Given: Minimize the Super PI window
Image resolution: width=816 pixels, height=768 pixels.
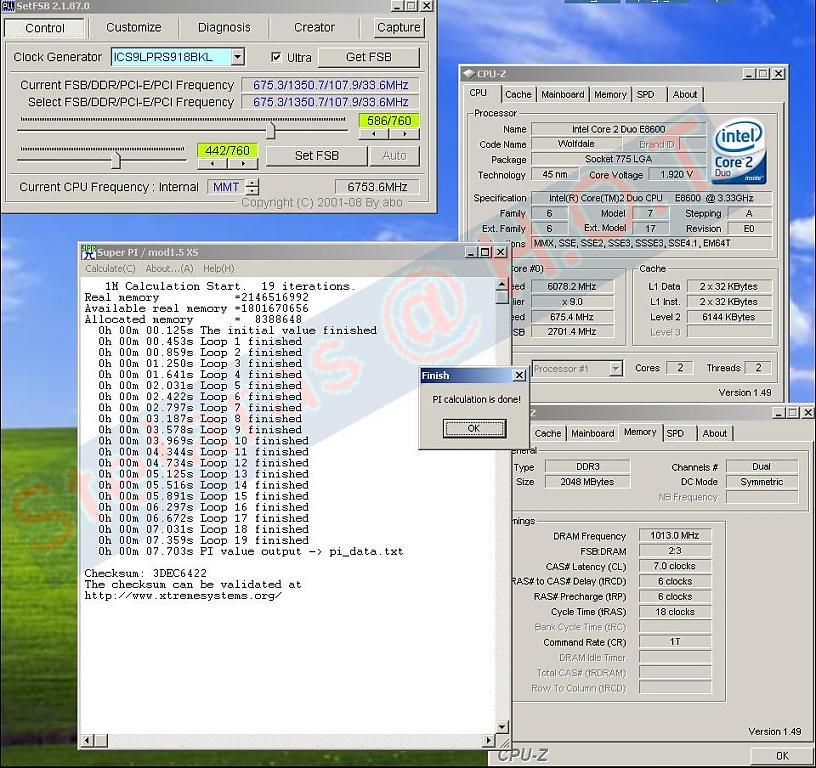Looking at the screenshot, I should (x=471, y=252).
